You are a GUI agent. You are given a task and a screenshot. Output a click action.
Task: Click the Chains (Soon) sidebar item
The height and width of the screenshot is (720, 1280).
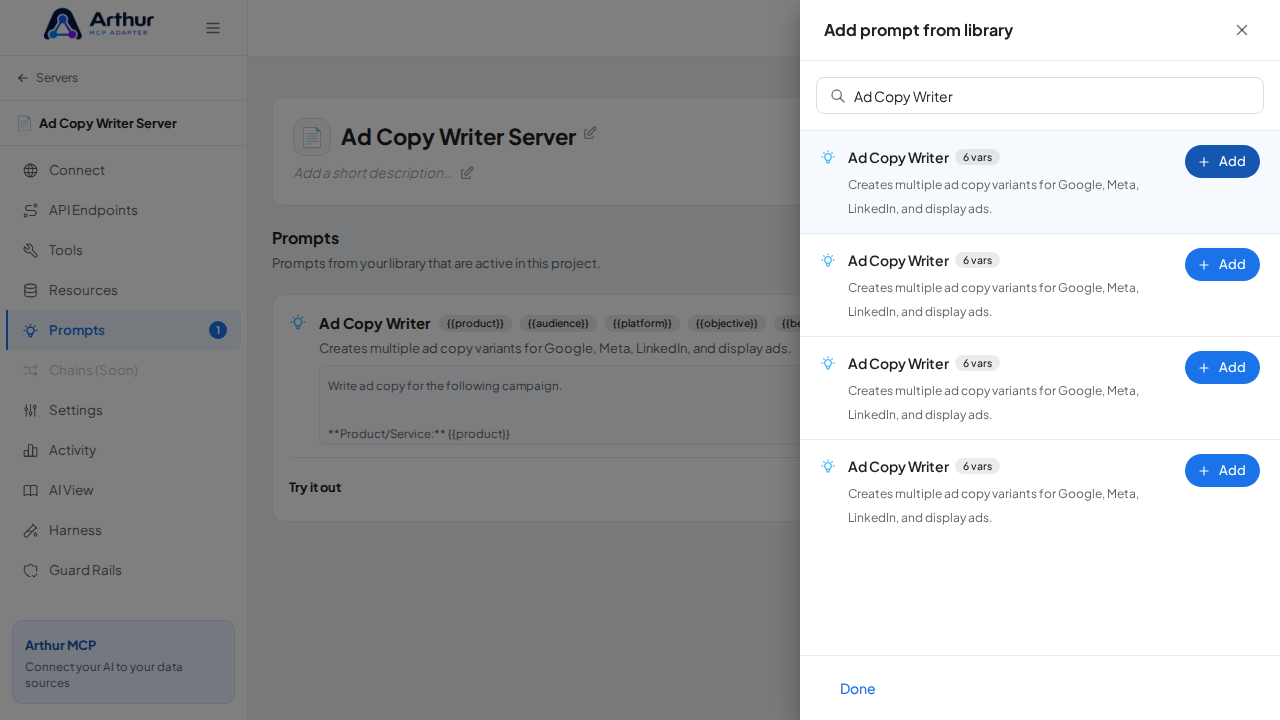pos(123,370)
